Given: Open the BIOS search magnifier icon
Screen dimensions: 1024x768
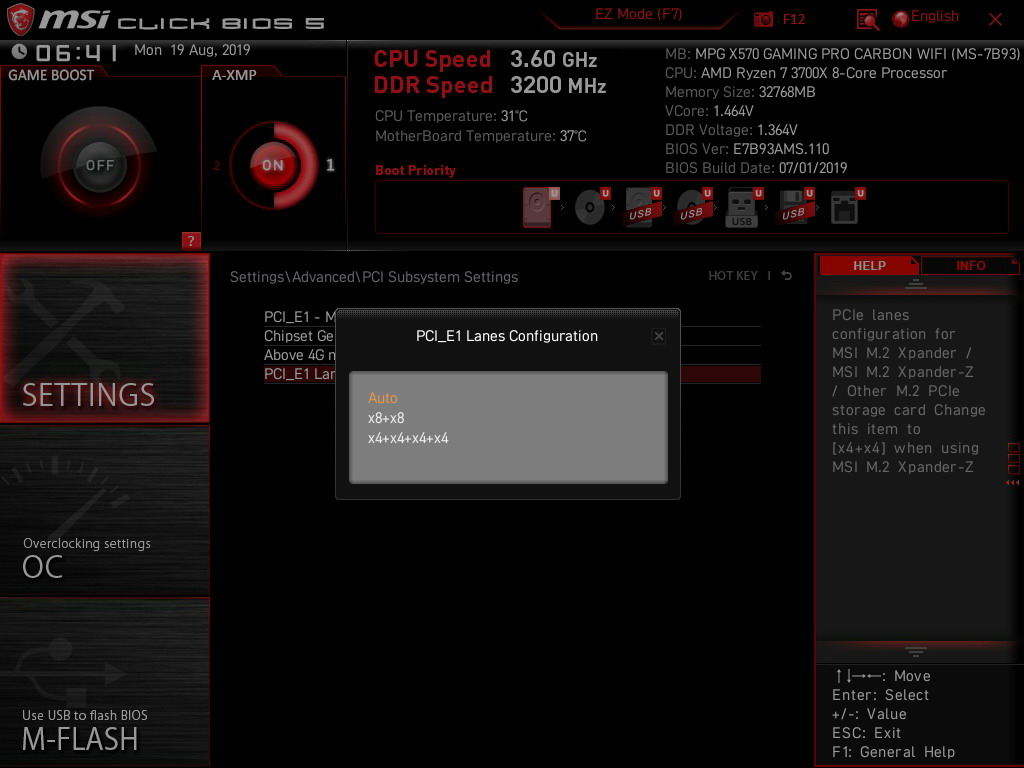Looking at the screenshot, I should coord(867,20).
